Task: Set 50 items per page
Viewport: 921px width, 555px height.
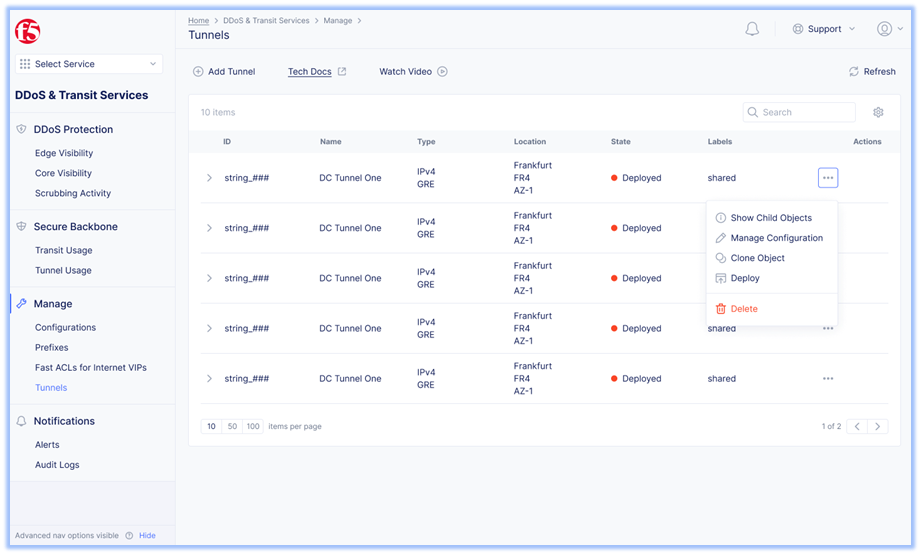Action: 233,426
